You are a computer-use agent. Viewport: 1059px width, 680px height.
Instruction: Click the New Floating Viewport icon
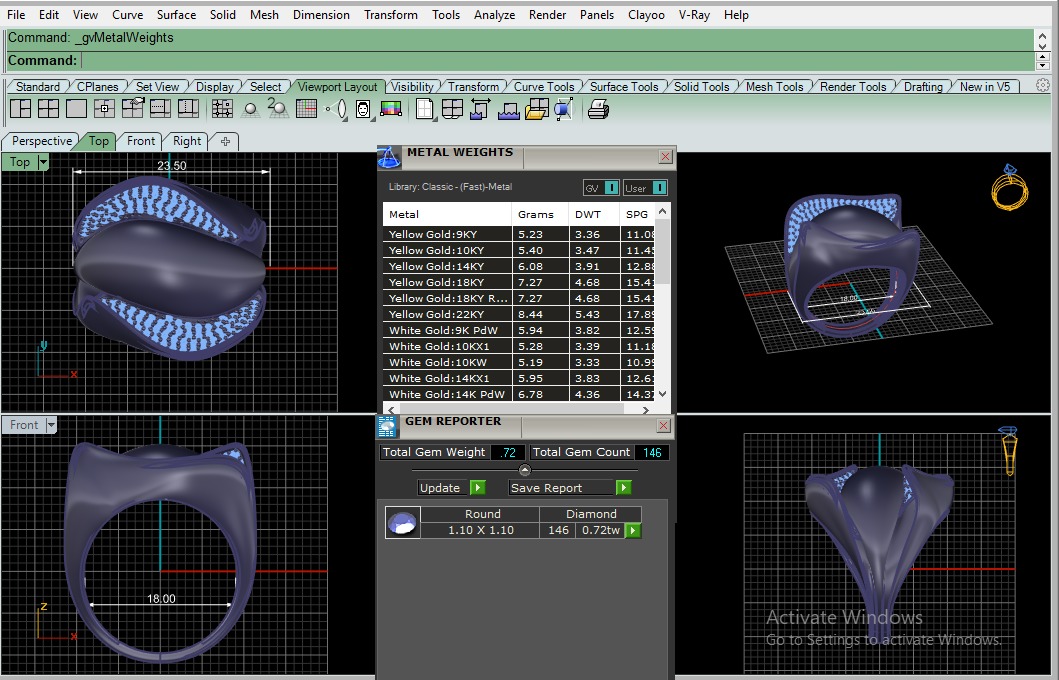point(104,109)
